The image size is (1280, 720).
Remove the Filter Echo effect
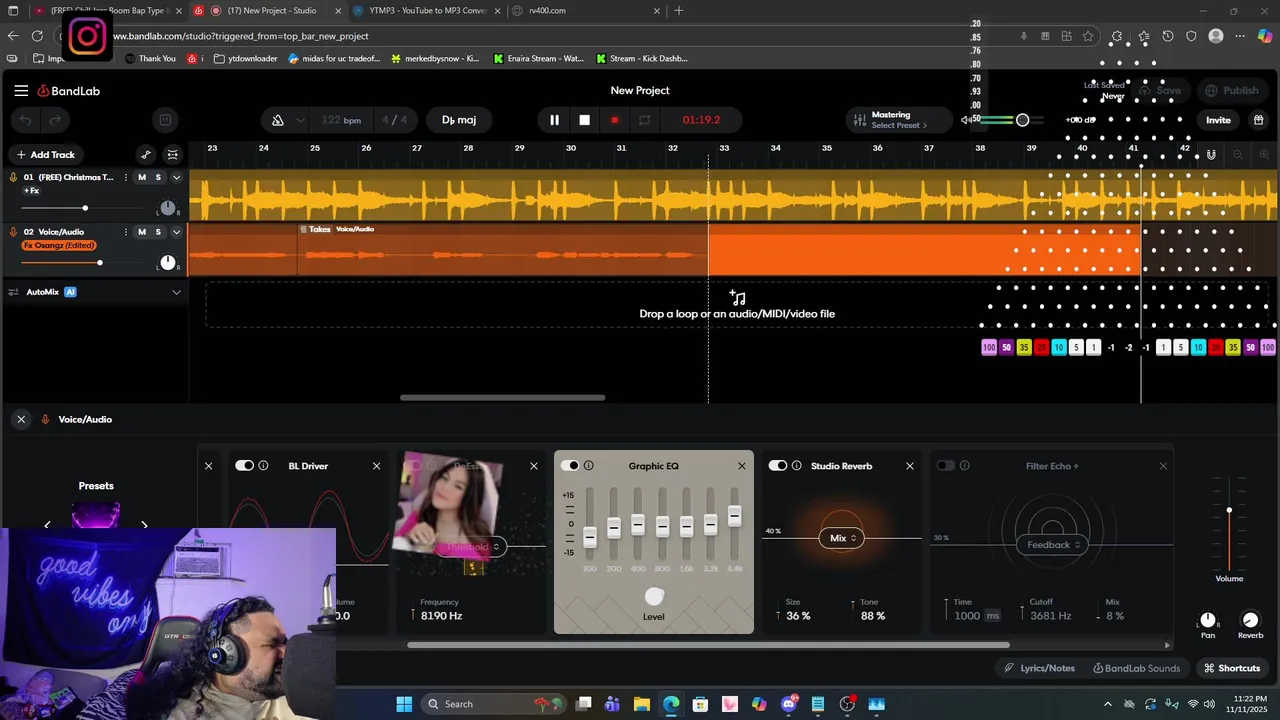(x=1163, y=466)
